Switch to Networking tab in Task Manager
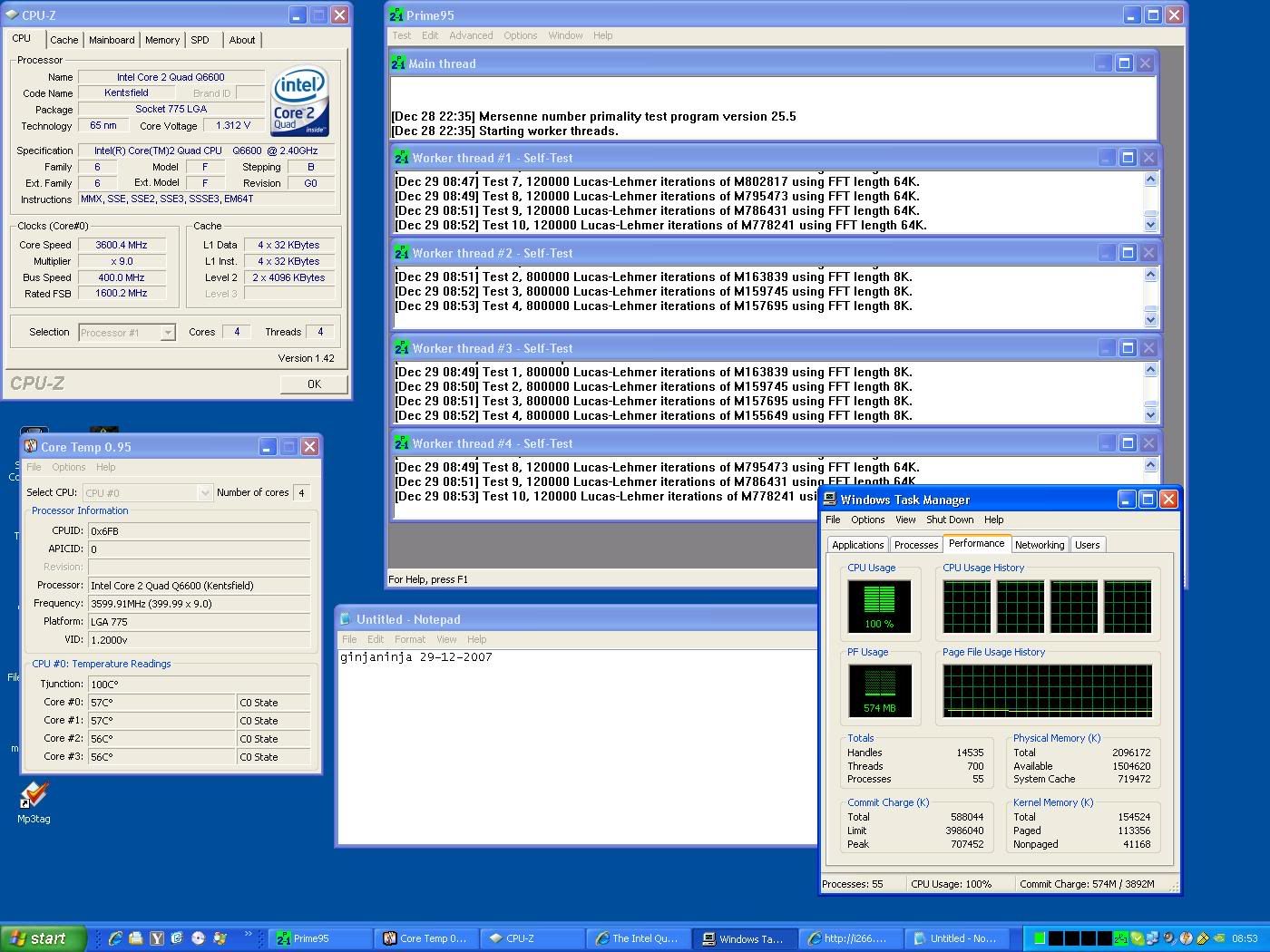 pyautogui.click(x=1040, y=545)
